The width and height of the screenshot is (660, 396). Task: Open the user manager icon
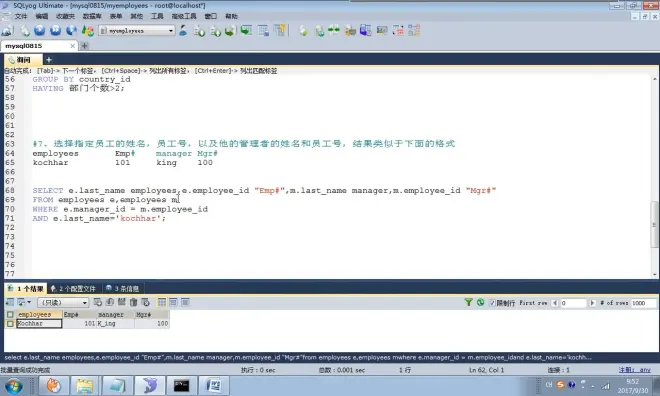(184, 30)
